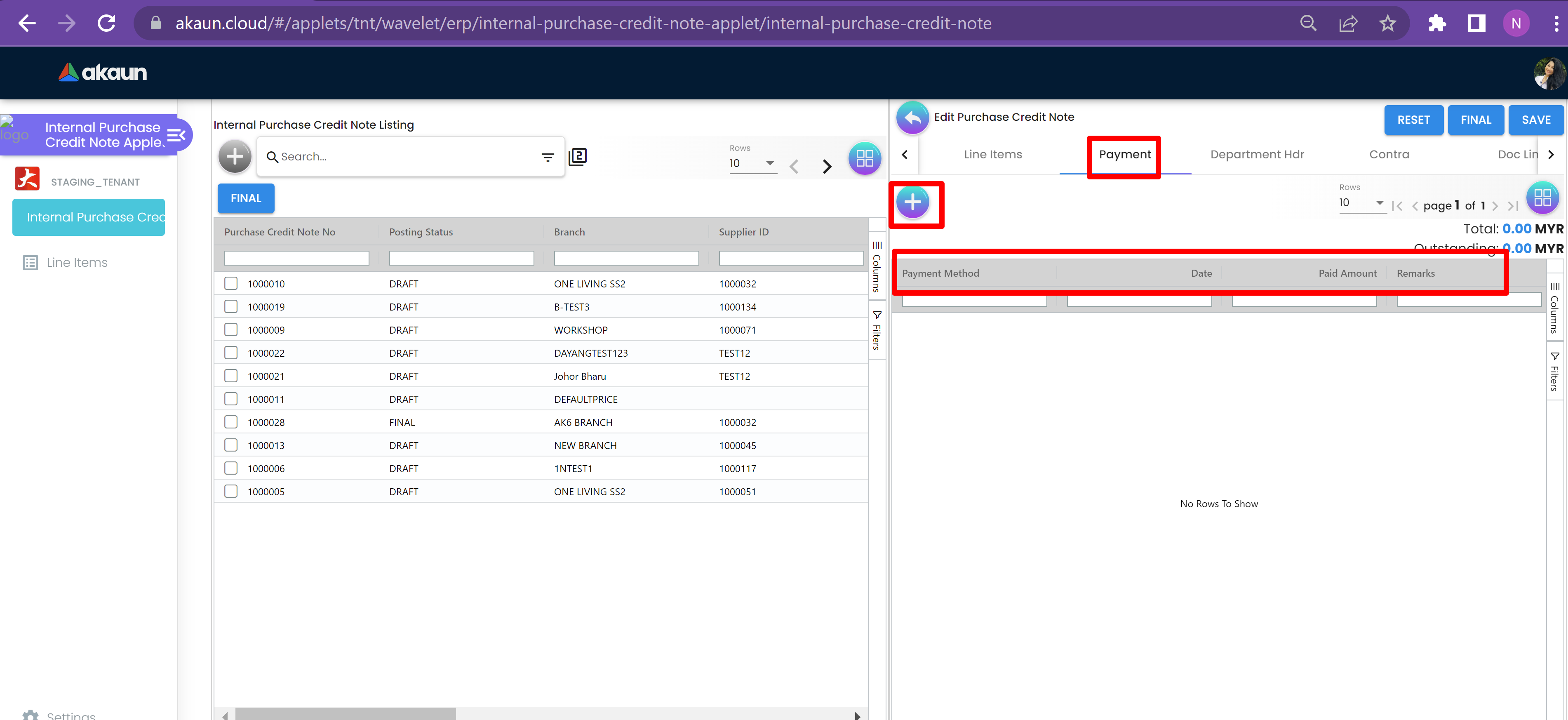Screen dimensions: 1568x720
Task: Check the box next to 1000005
Action: pyautogui.click(x=231, y=491)
